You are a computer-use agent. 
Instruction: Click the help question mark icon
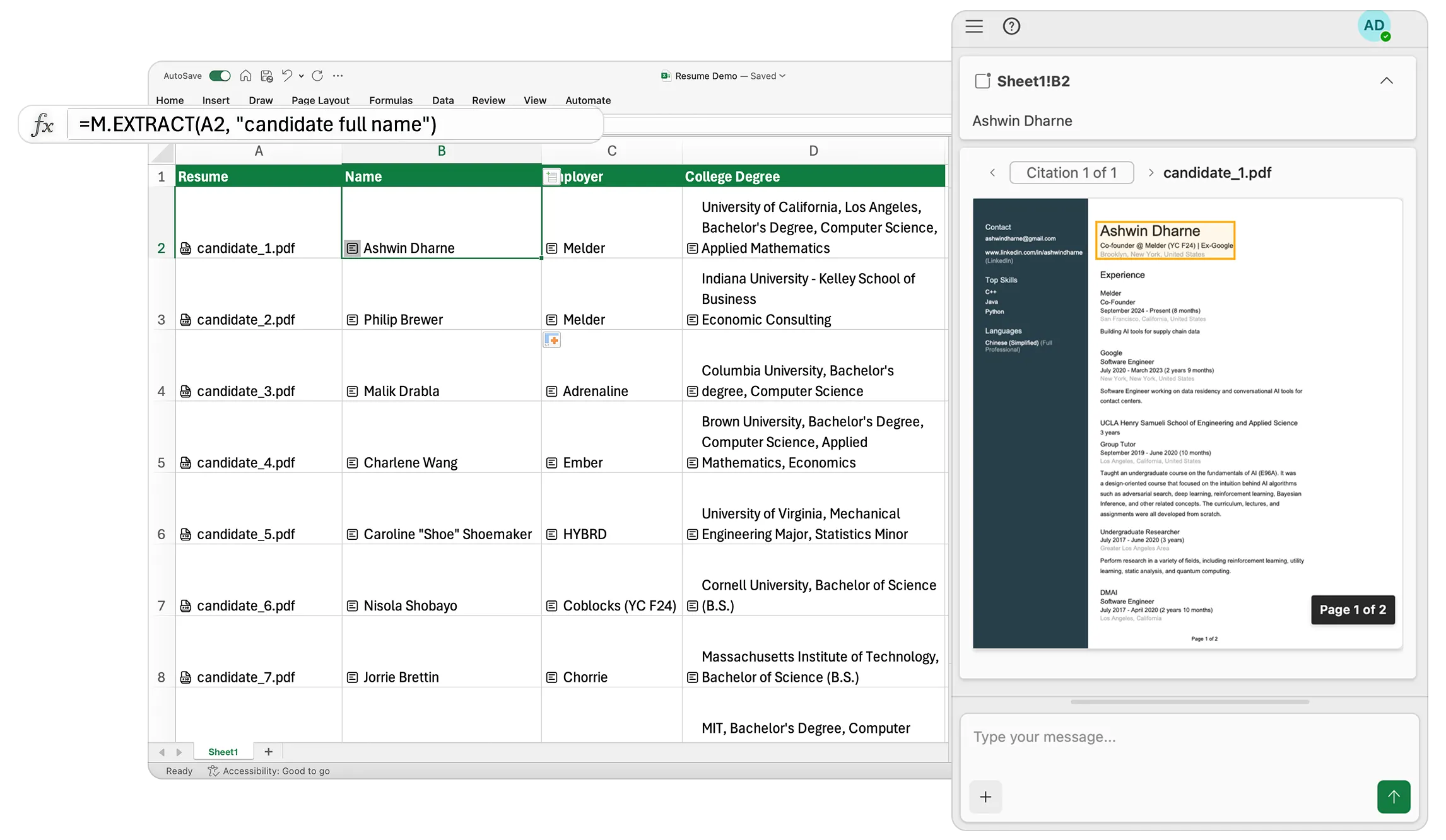point(1011,26)
